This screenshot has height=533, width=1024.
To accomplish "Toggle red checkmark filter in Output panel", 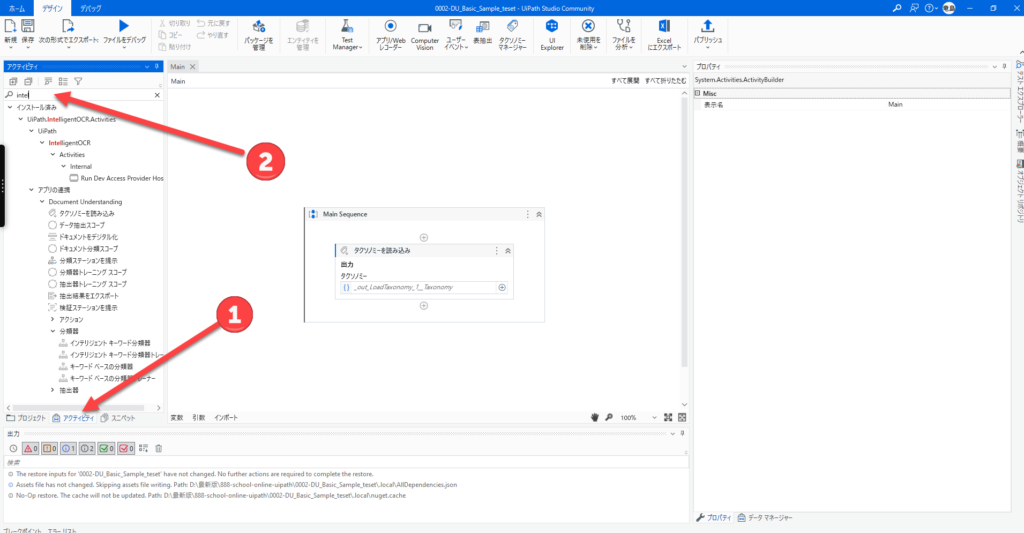I will pos(126,448).
